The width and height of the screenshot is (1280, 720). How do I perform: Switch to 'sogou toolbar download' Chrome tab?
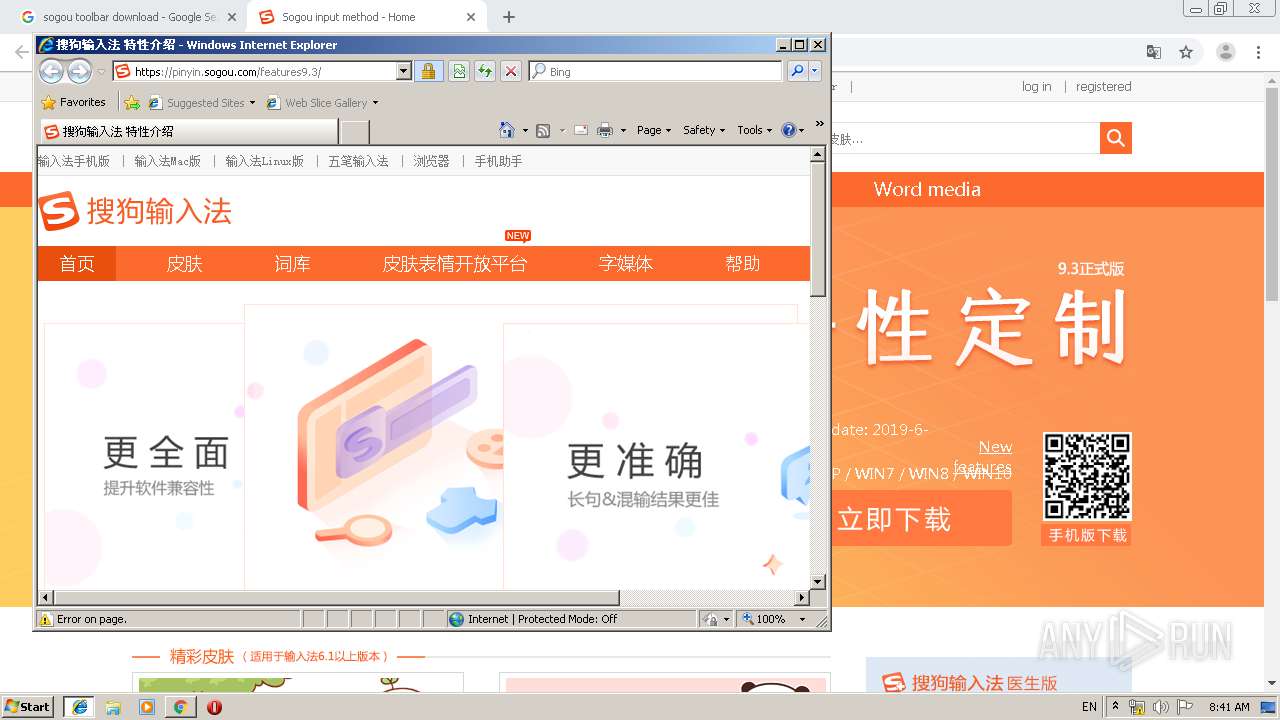[x=128, y=17]
